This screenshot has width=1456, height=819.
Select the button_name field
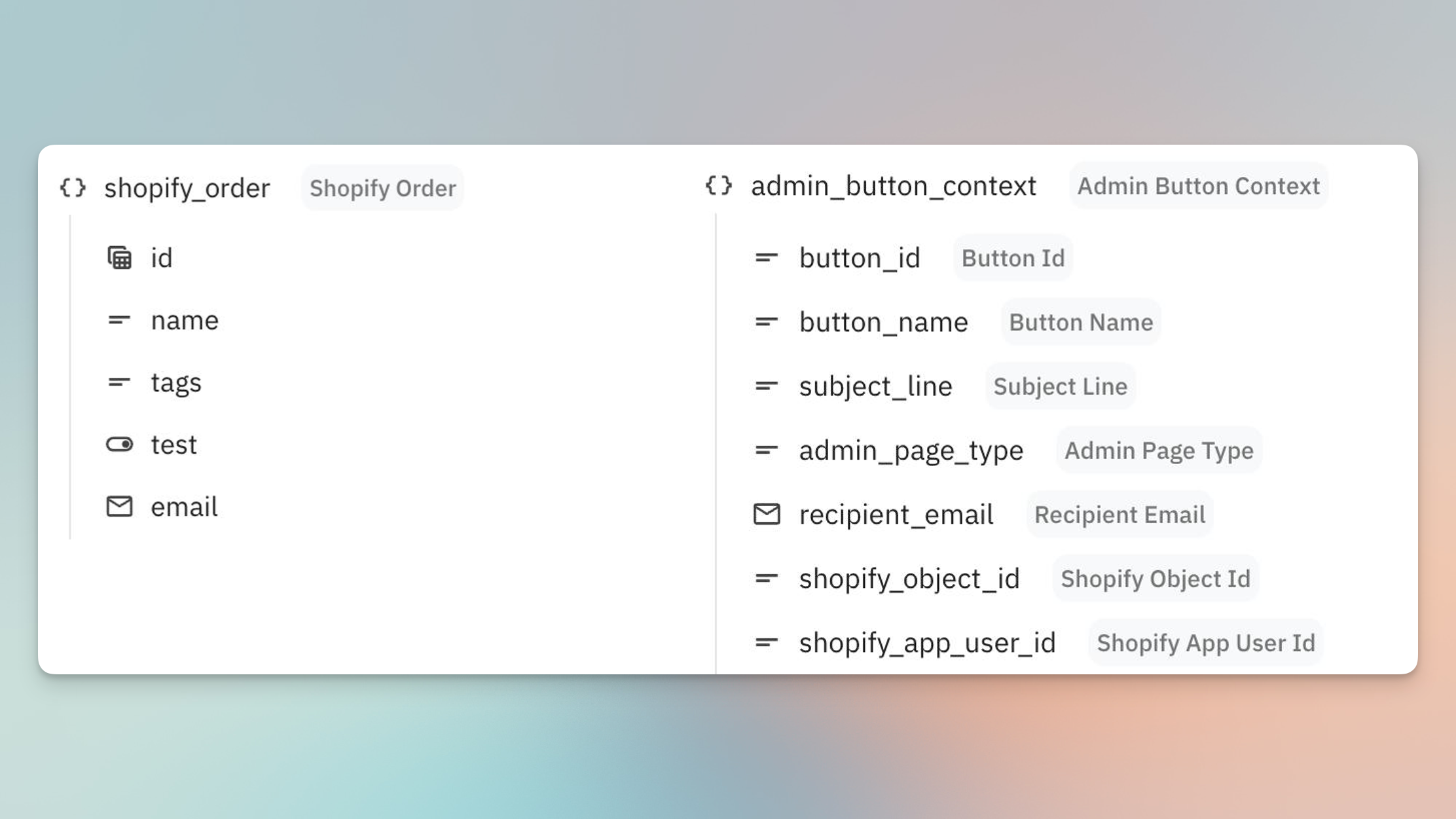coord(883,322)
